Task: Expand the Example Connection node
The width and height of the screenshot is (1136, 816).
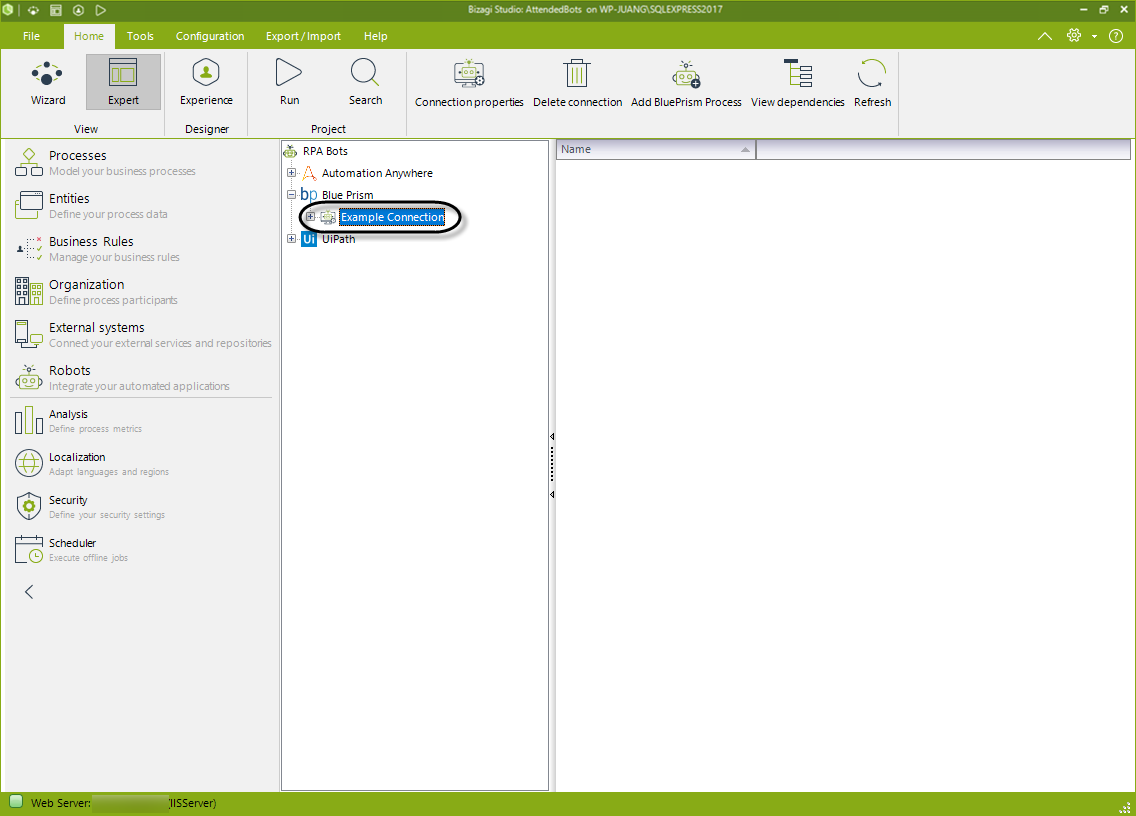Action: 310,217
